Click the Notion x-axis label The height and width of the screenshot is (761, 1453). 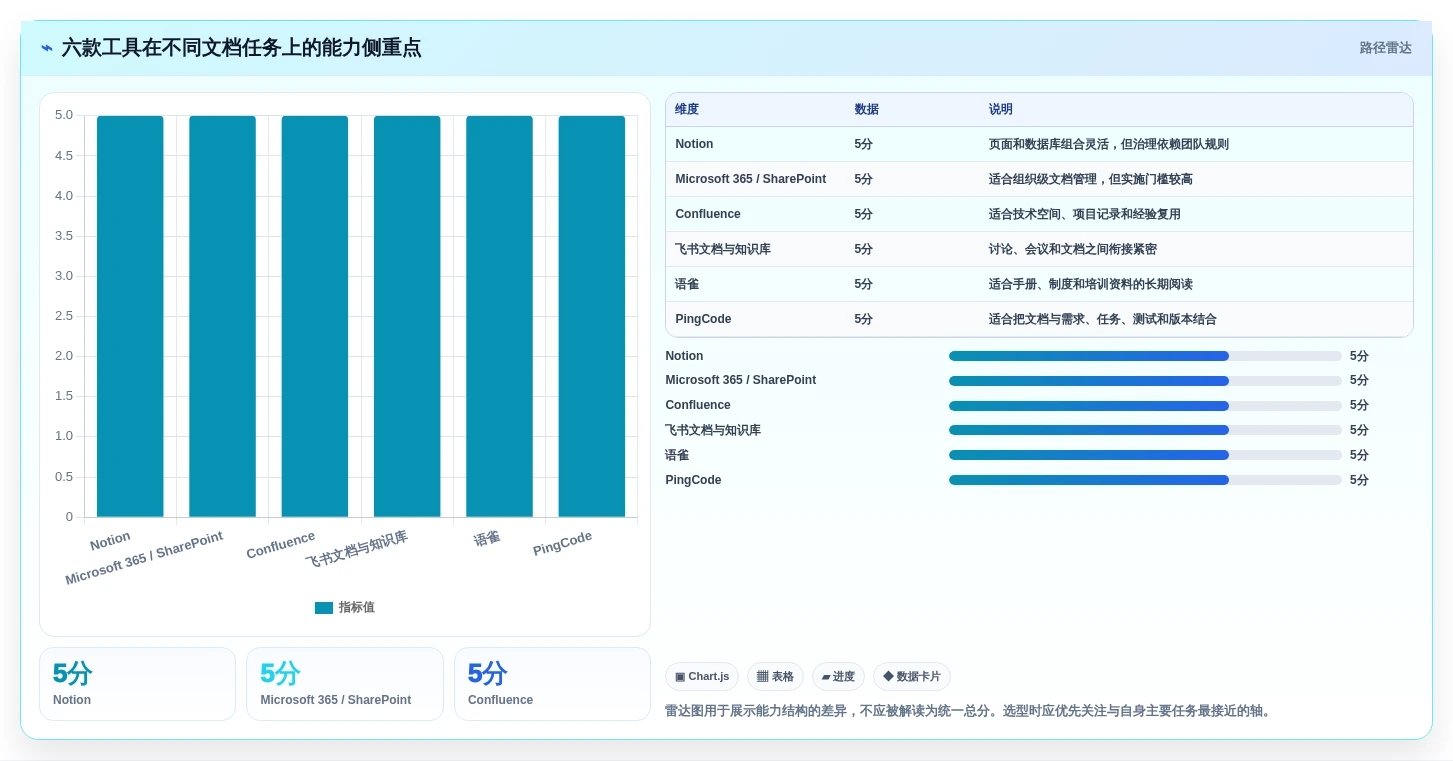(110, 541)
